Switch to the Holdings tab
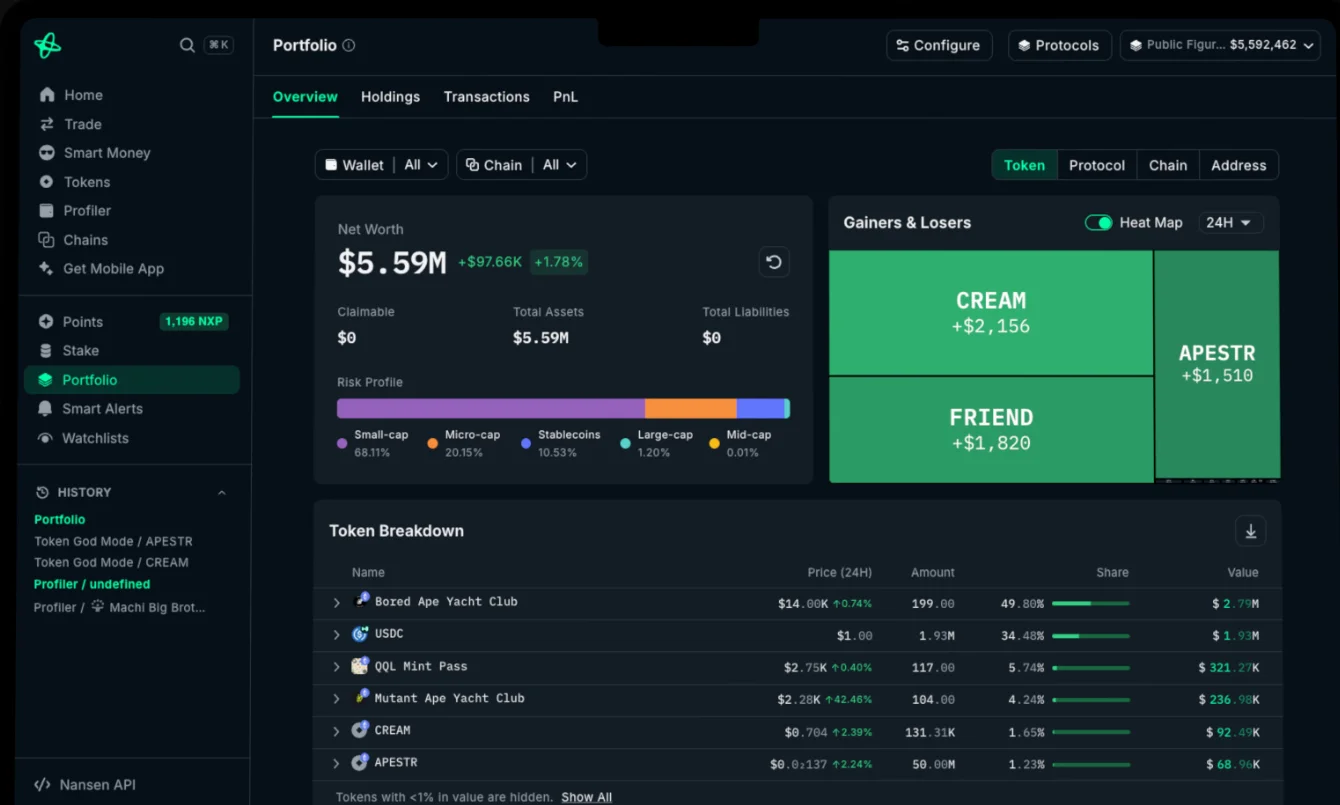This screenshot has height=805, width=1340. pos(390,97)
